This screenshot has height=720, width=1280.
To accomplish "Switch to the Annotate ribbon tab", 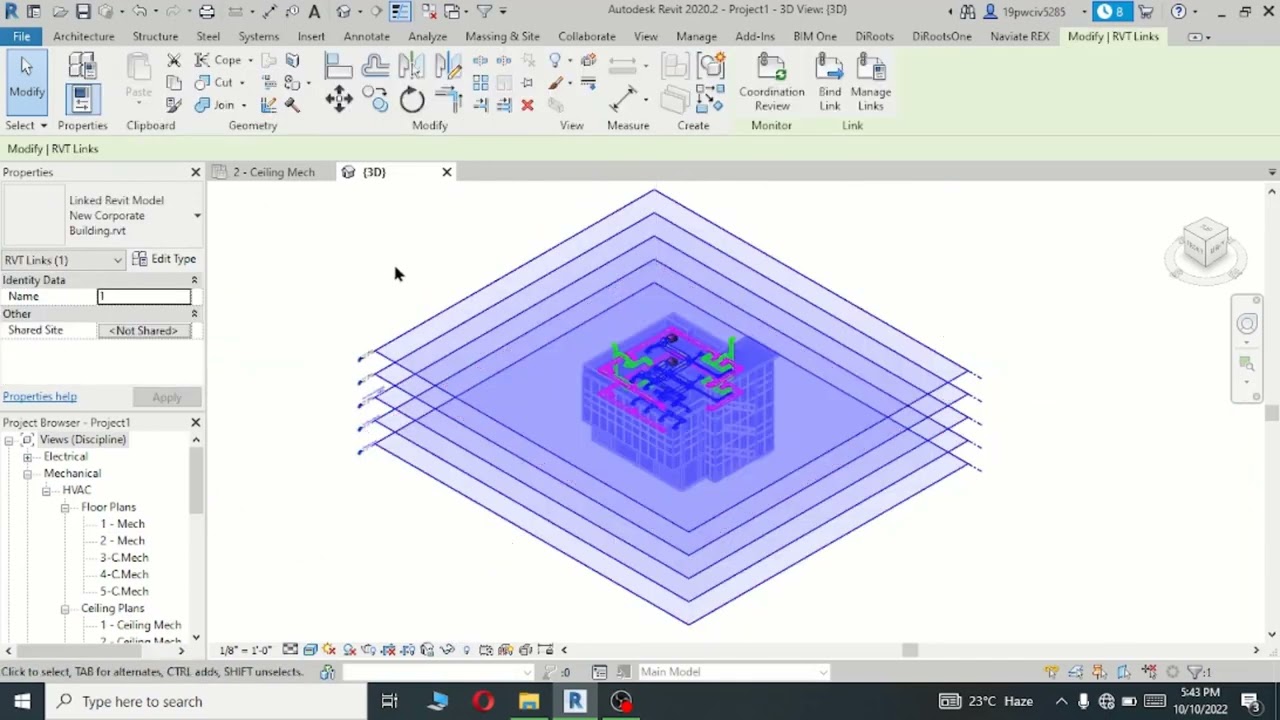I will point(366,36).
